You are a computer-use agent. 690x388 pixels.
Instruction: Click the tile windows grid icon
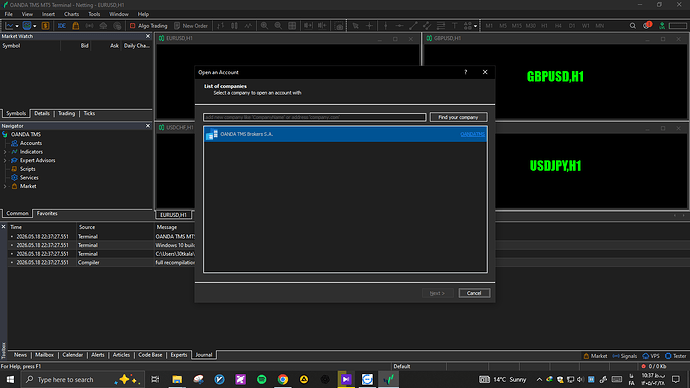pos(292,26)
